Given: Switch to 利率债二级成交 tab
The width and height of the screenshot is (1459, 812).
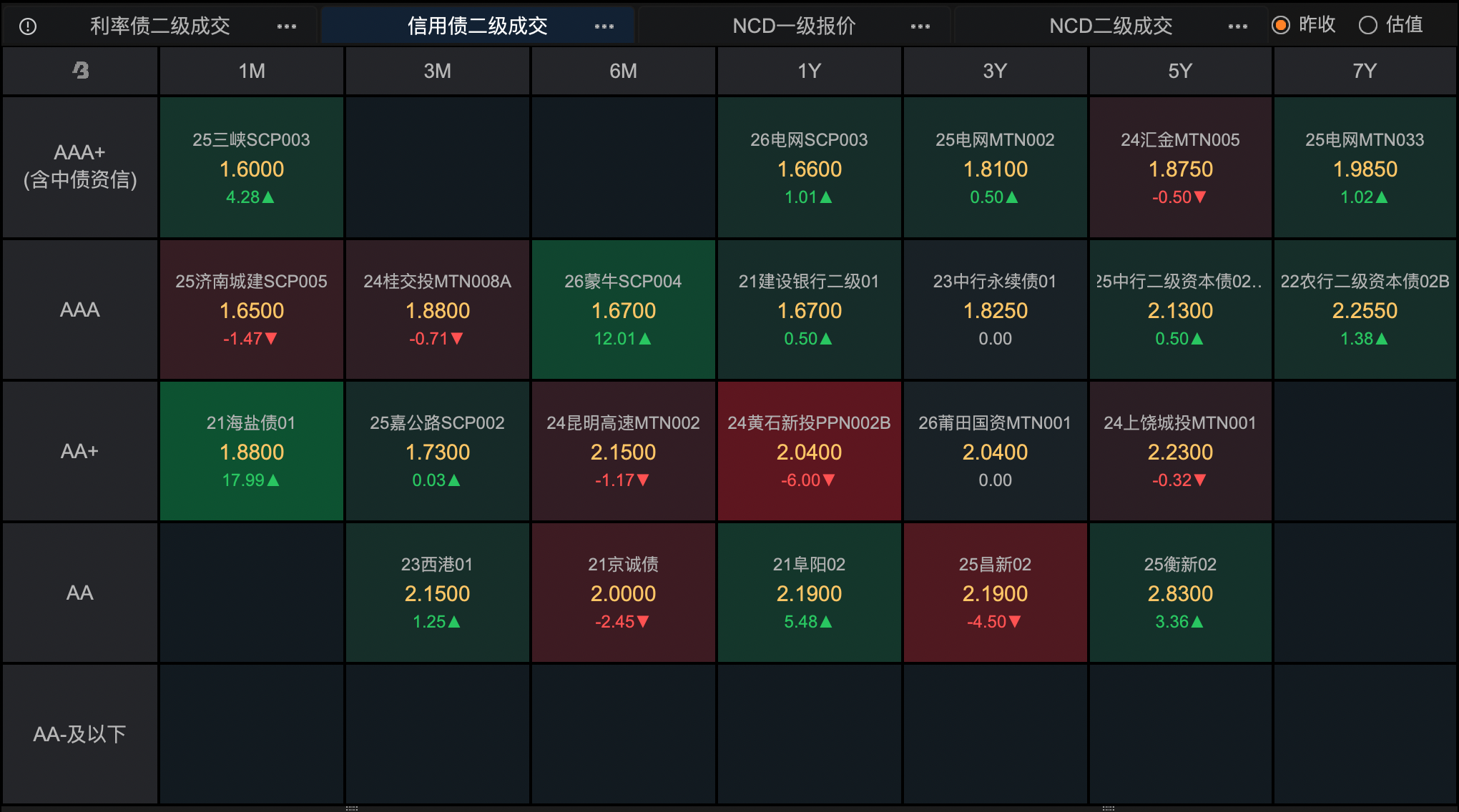Looking at the screenshot, I should [159, 26].
